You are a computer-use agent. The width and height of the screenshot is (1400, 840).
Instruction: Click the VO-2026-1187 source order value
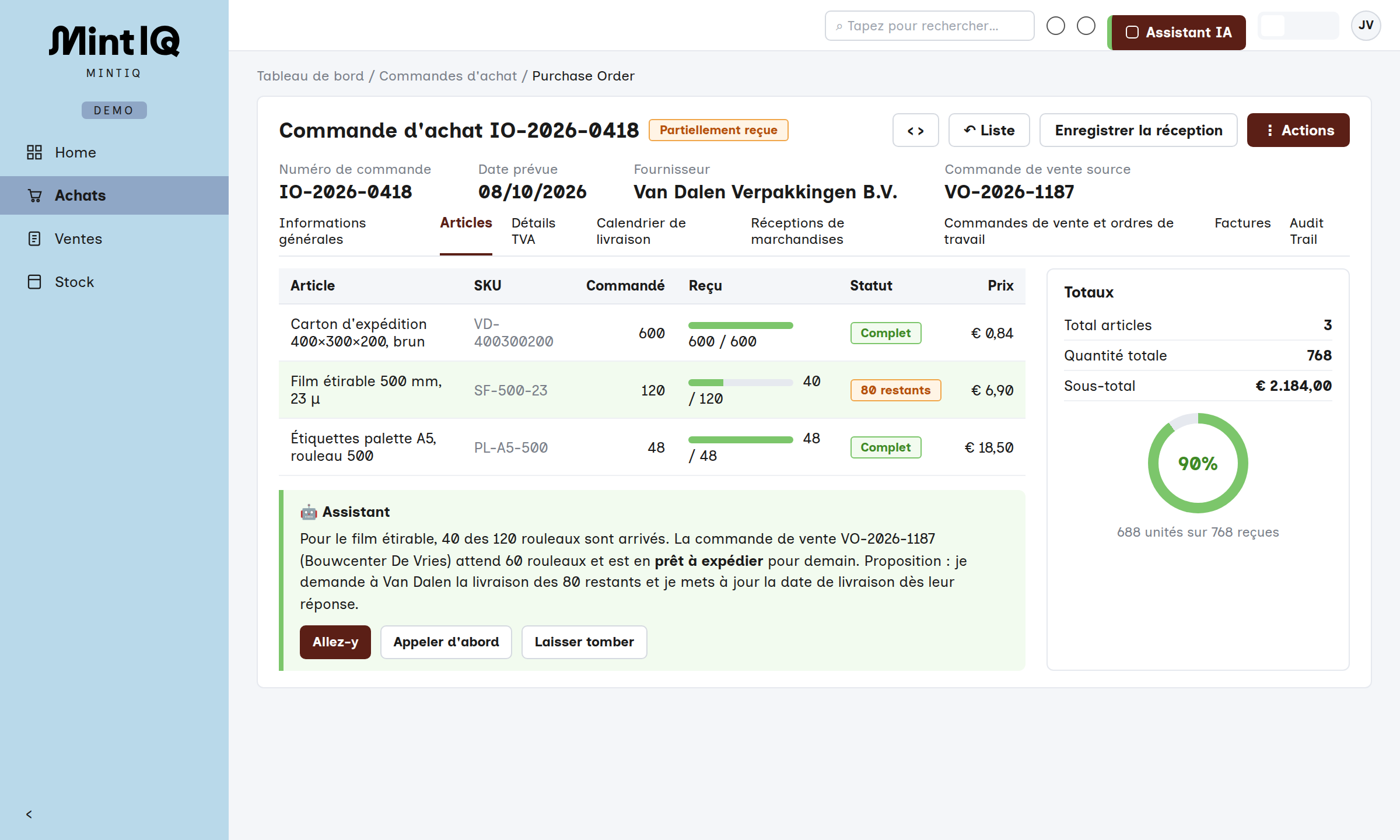pos(1009,191)
